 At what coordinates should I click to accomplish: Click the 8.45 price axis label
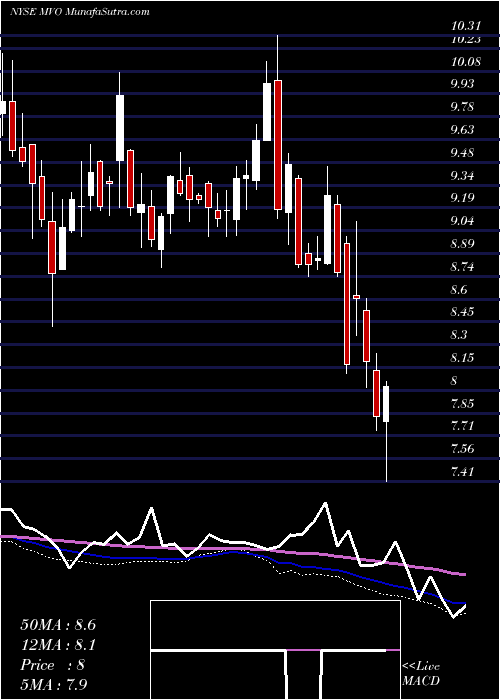464,312
